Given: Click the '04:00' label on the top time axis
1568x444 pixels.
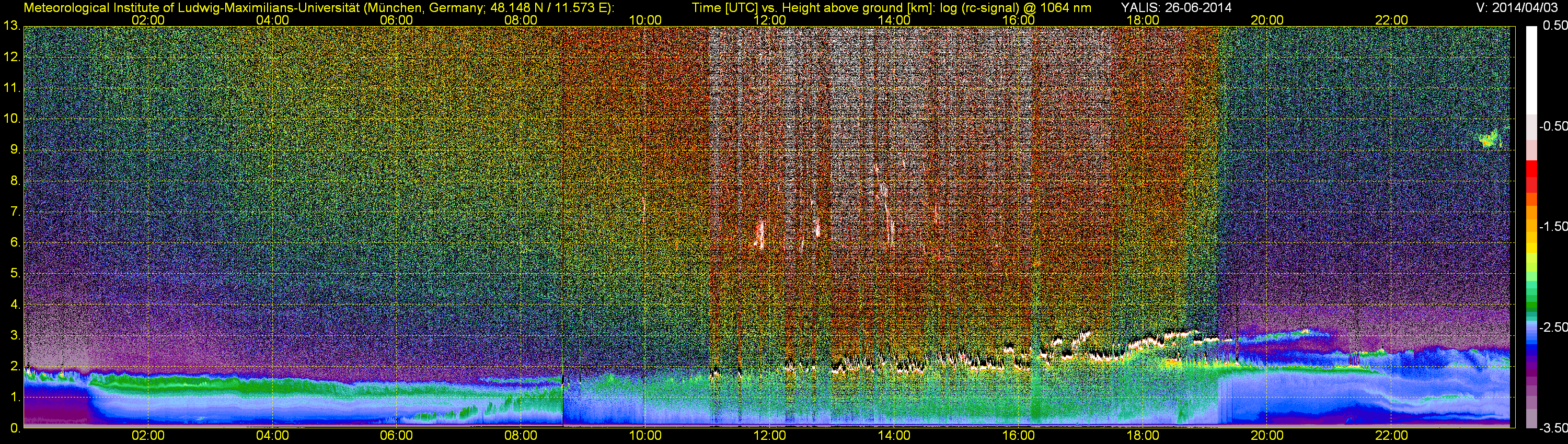Looking at the screenshot, I should 273,20.
